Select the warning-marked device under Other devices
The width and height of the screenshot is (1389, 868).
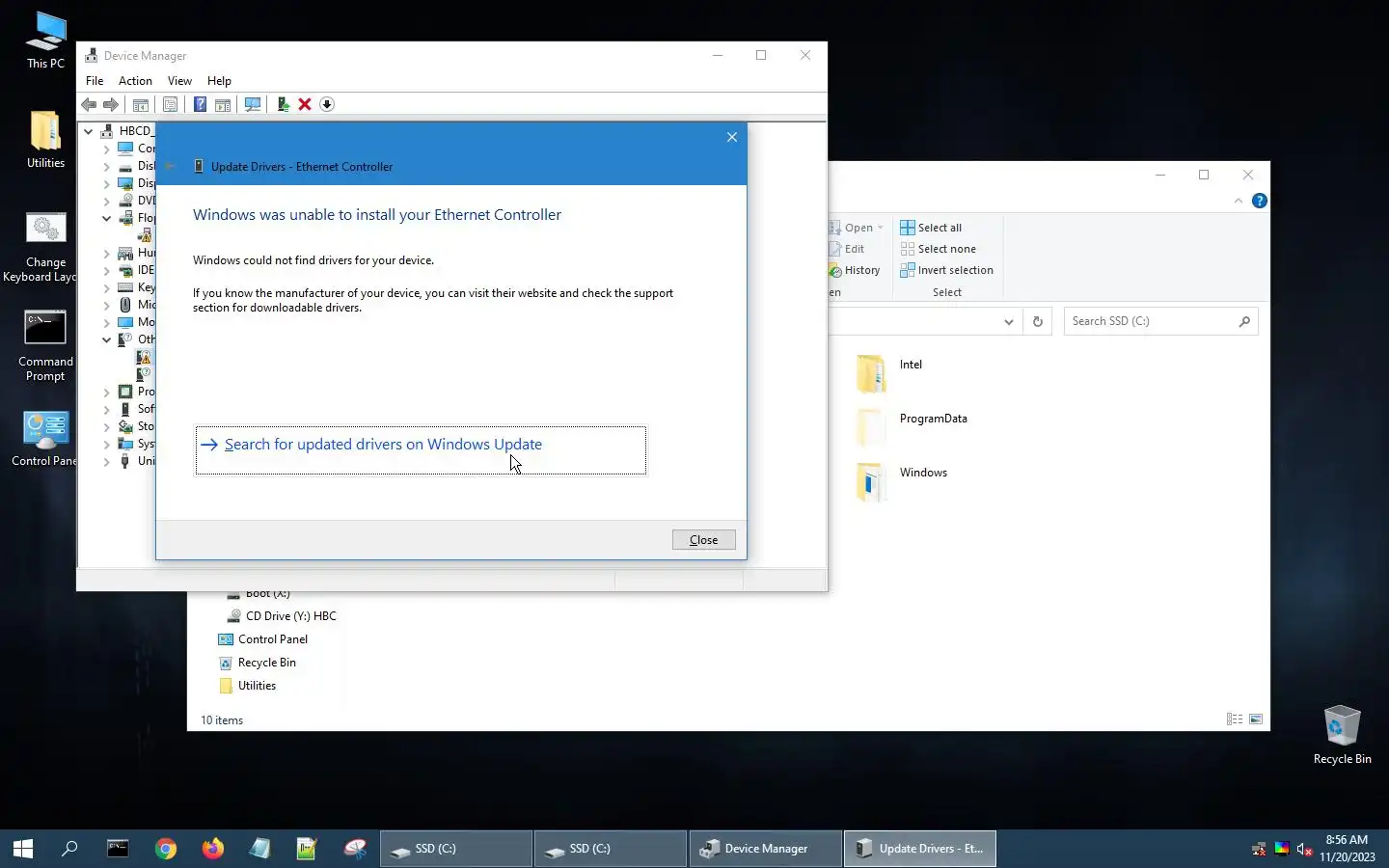click(x=145, y=357)
